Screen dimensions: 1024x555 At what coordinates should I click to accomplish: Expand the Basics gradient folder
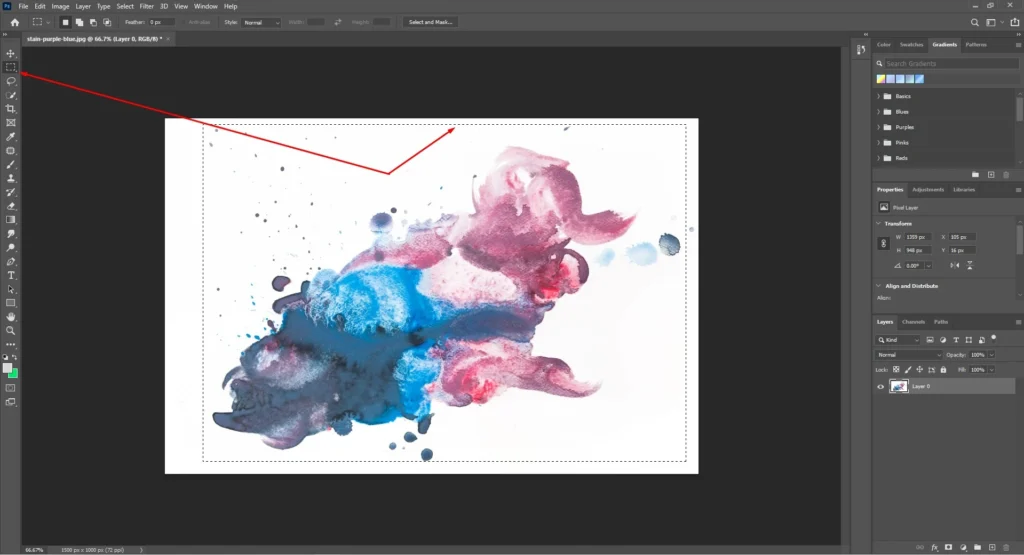click(878, 96)
